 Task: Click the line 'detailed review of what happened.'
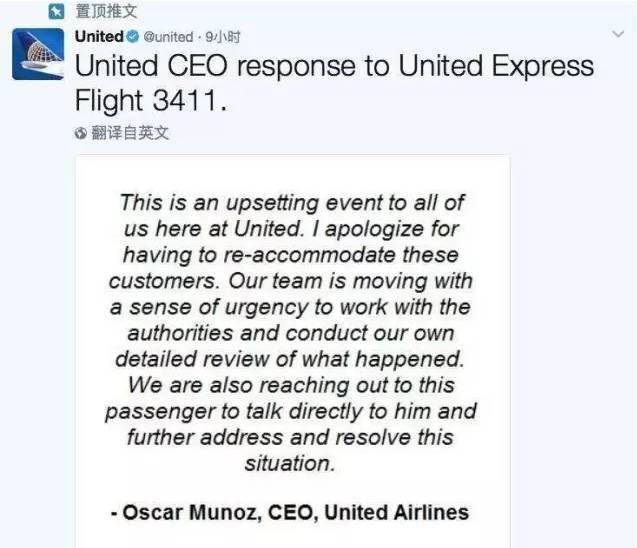tap(290, 359)
